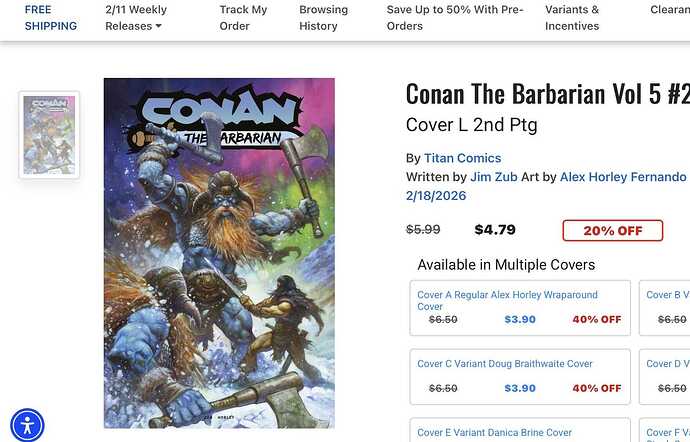The height and width of the screenshot is (442, 690).
Task: Select the small cover thumbnail
Action: point(49,135)
